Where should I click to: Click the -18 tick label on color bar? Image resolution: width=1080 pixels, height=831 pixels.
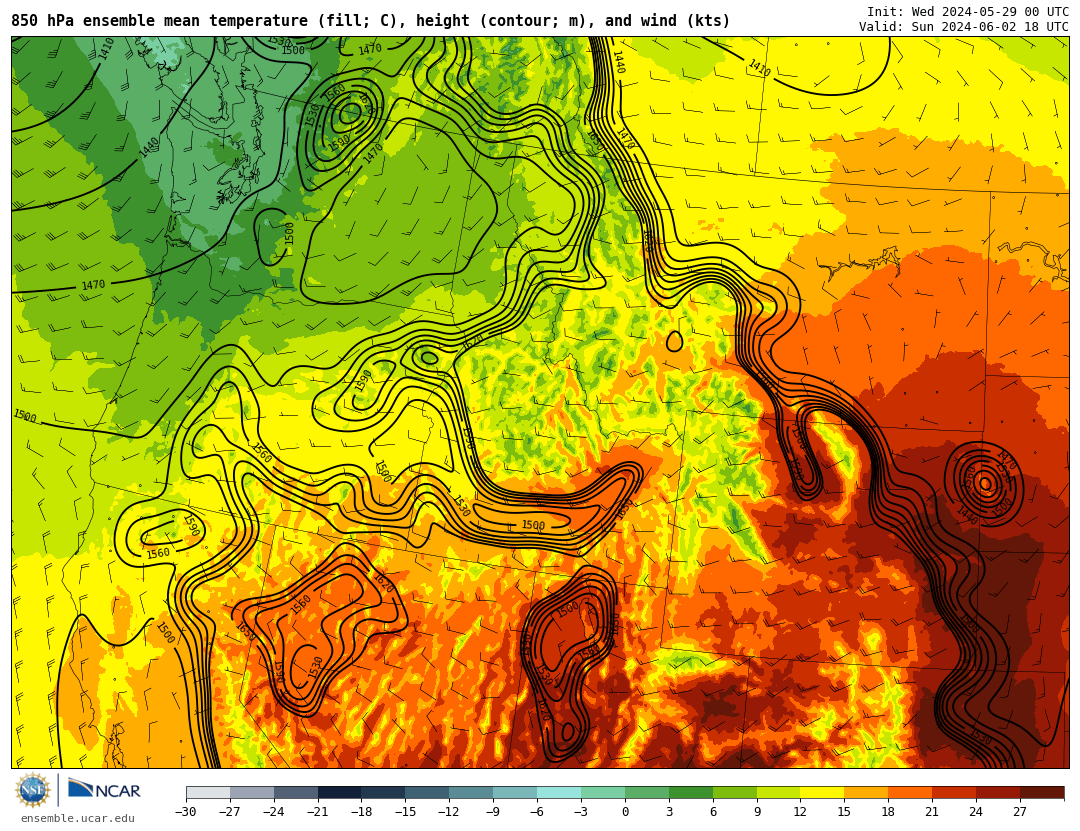tap(361, 812)
